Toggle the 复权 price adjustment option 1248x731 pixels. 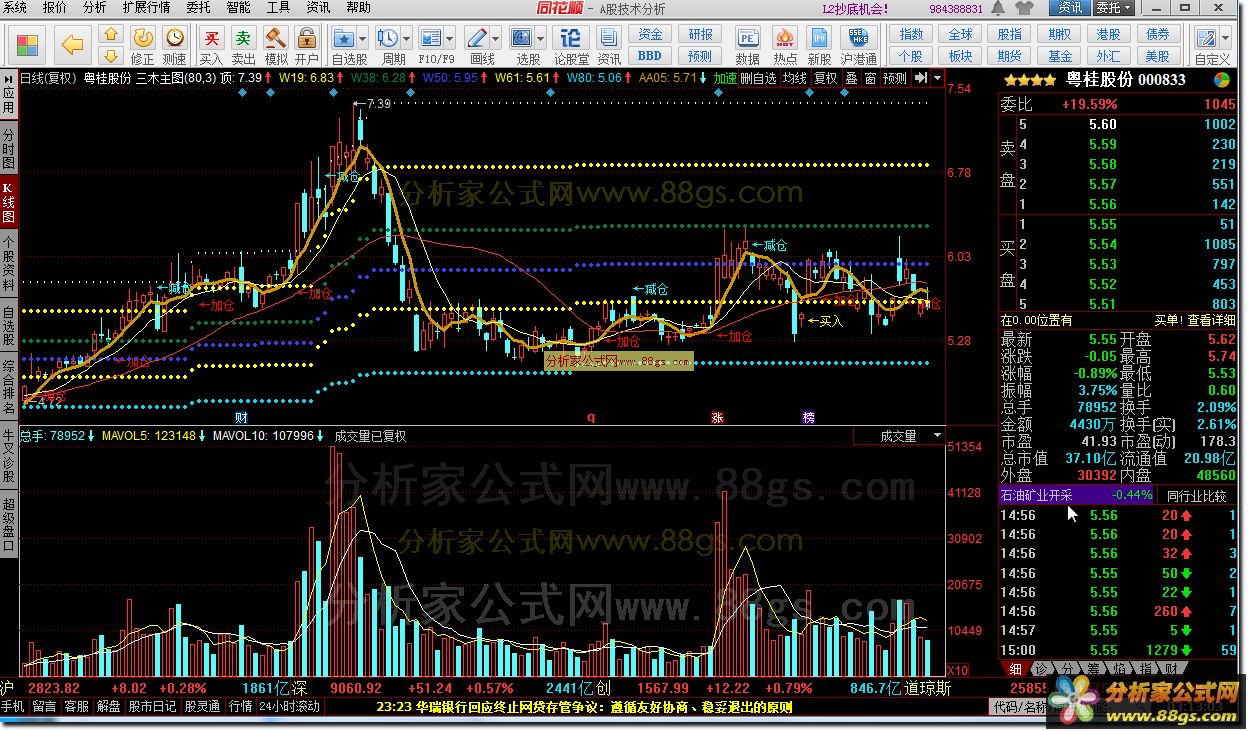pos(826,78)
